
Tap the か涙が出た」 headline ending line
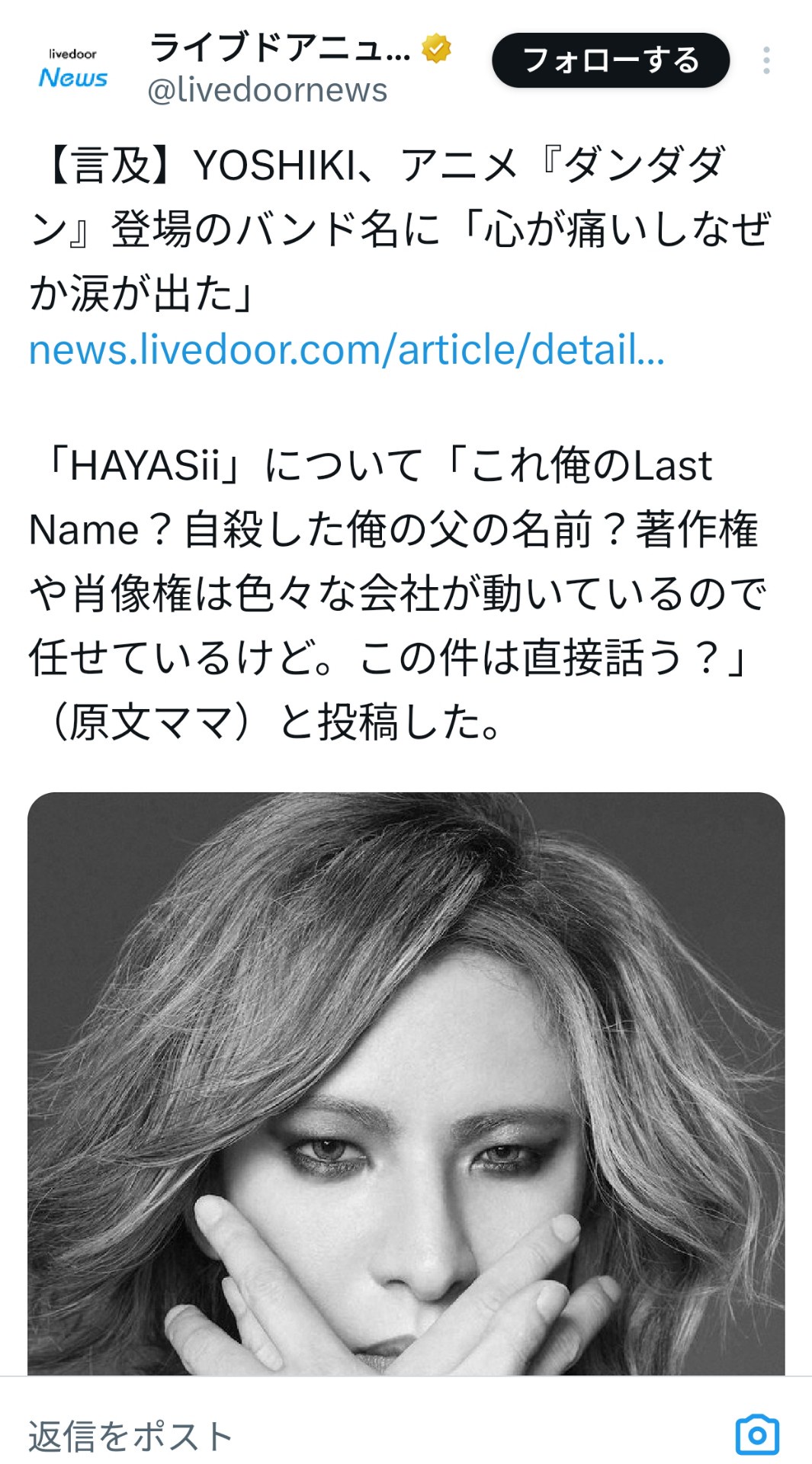145,294
